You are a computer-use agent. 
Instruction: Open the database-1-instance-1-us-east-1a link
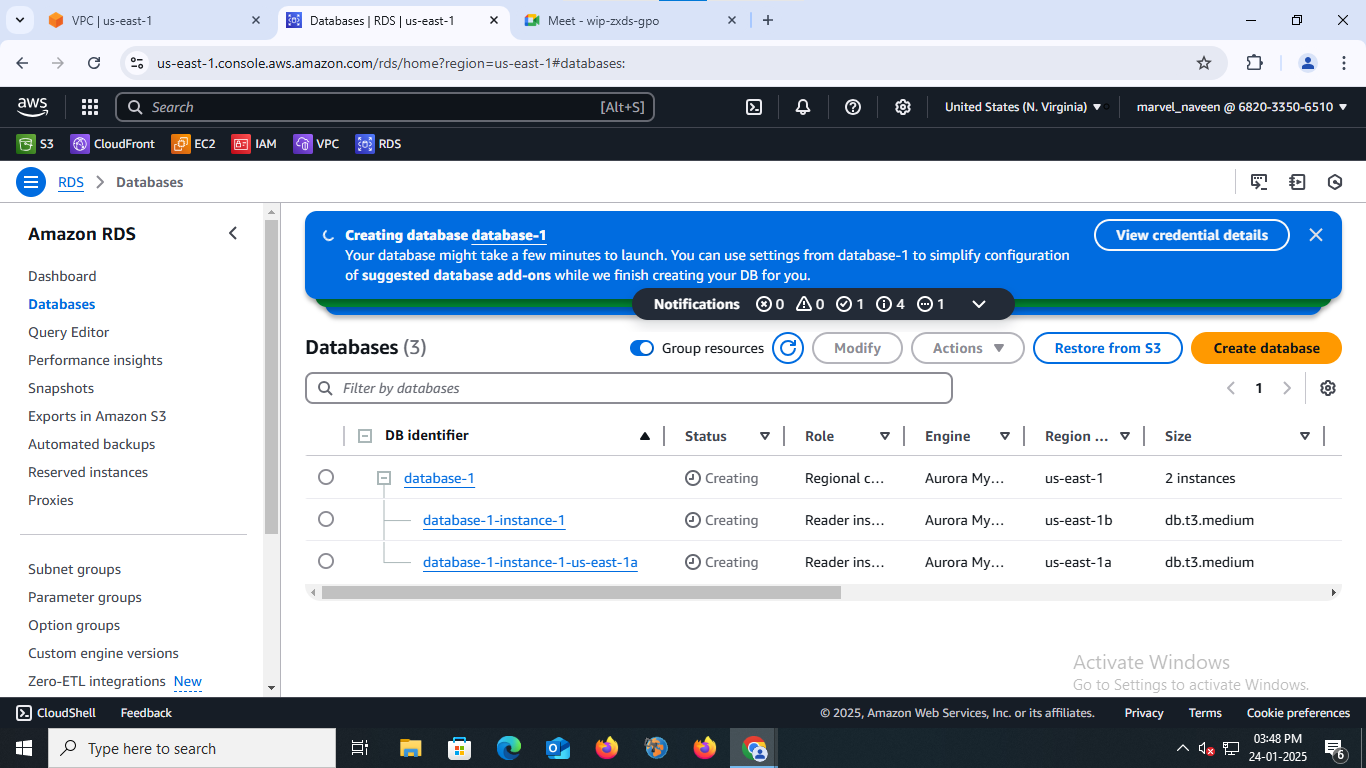tap(530, 562)
